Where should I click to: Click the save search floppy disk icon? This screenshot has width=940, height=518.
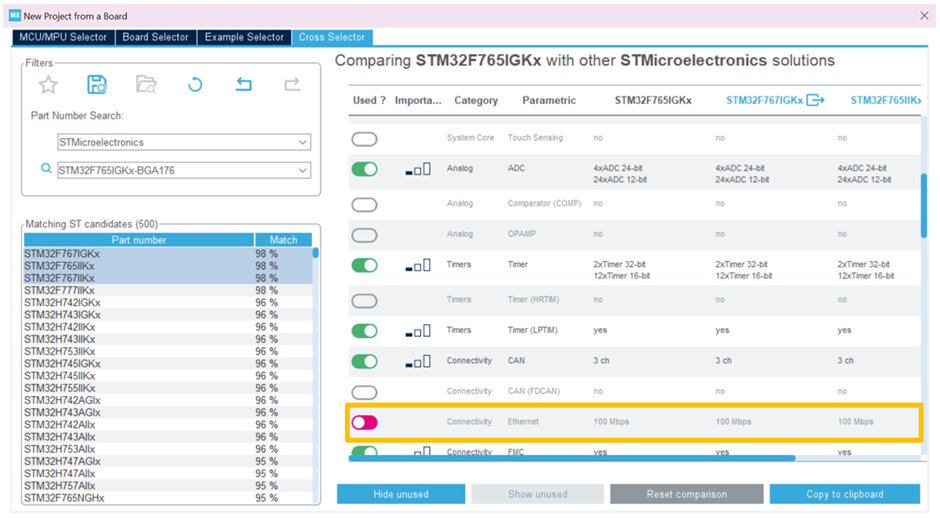(x=97, y=85)
